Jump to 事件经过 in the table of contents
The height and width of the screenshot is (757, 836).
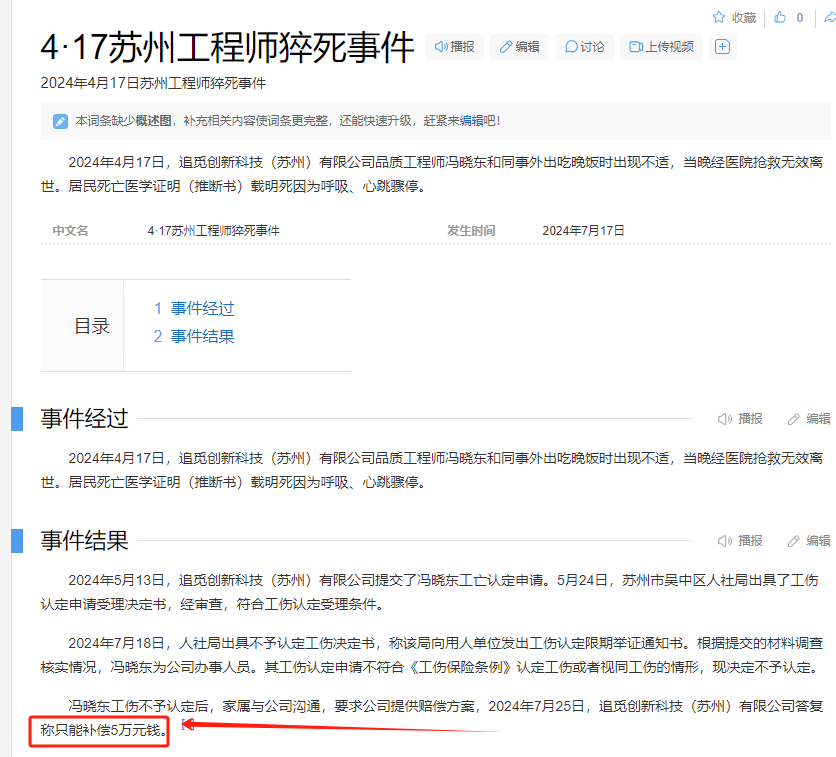202,309
